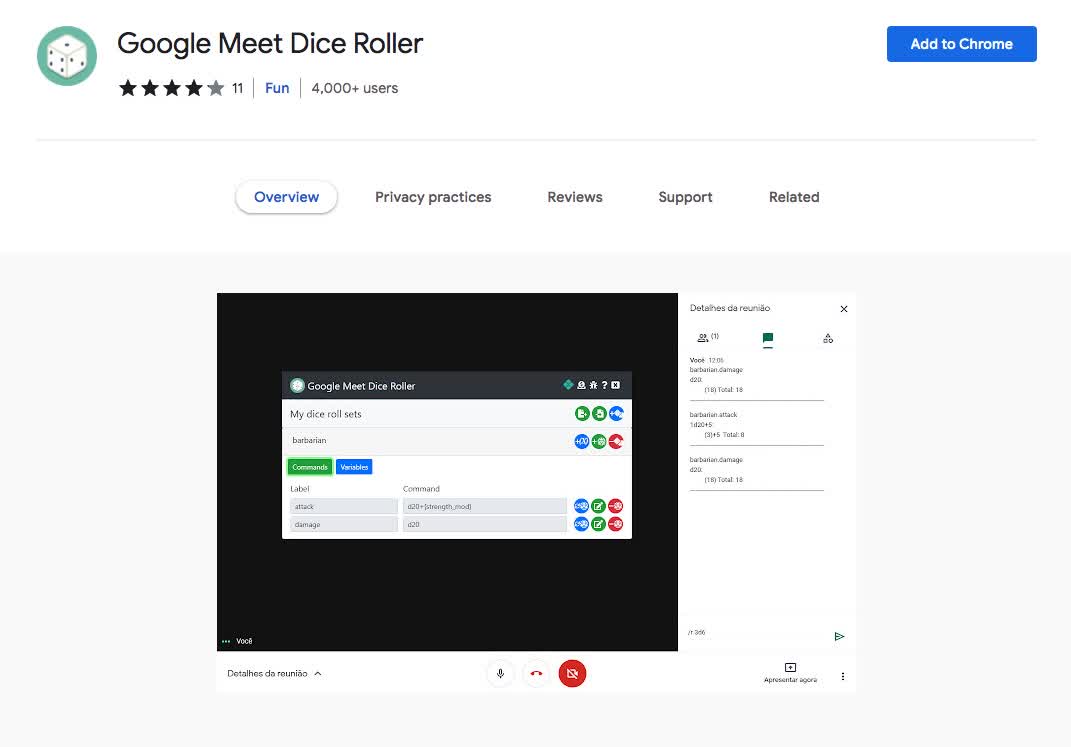1071x747 pixels.
Task: Click the My dice roll sets heading
Action: [x=326, y=414]
